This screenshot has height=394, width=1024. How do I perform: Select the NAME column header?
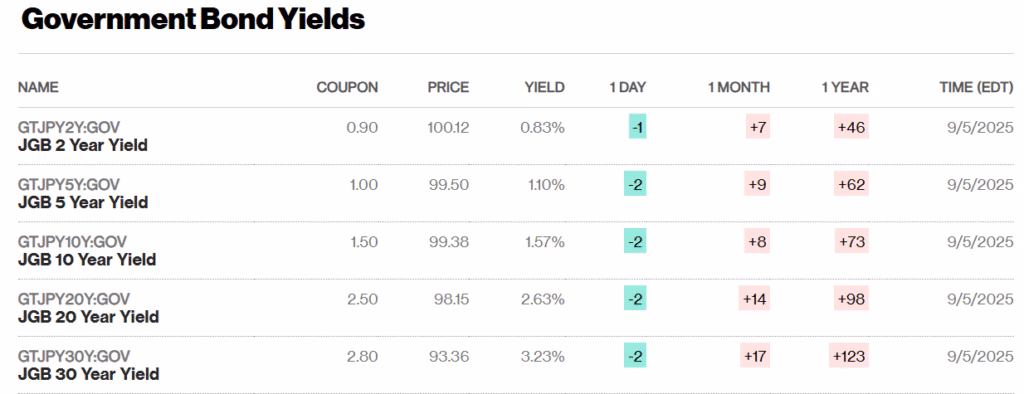(x=38, y=88)
